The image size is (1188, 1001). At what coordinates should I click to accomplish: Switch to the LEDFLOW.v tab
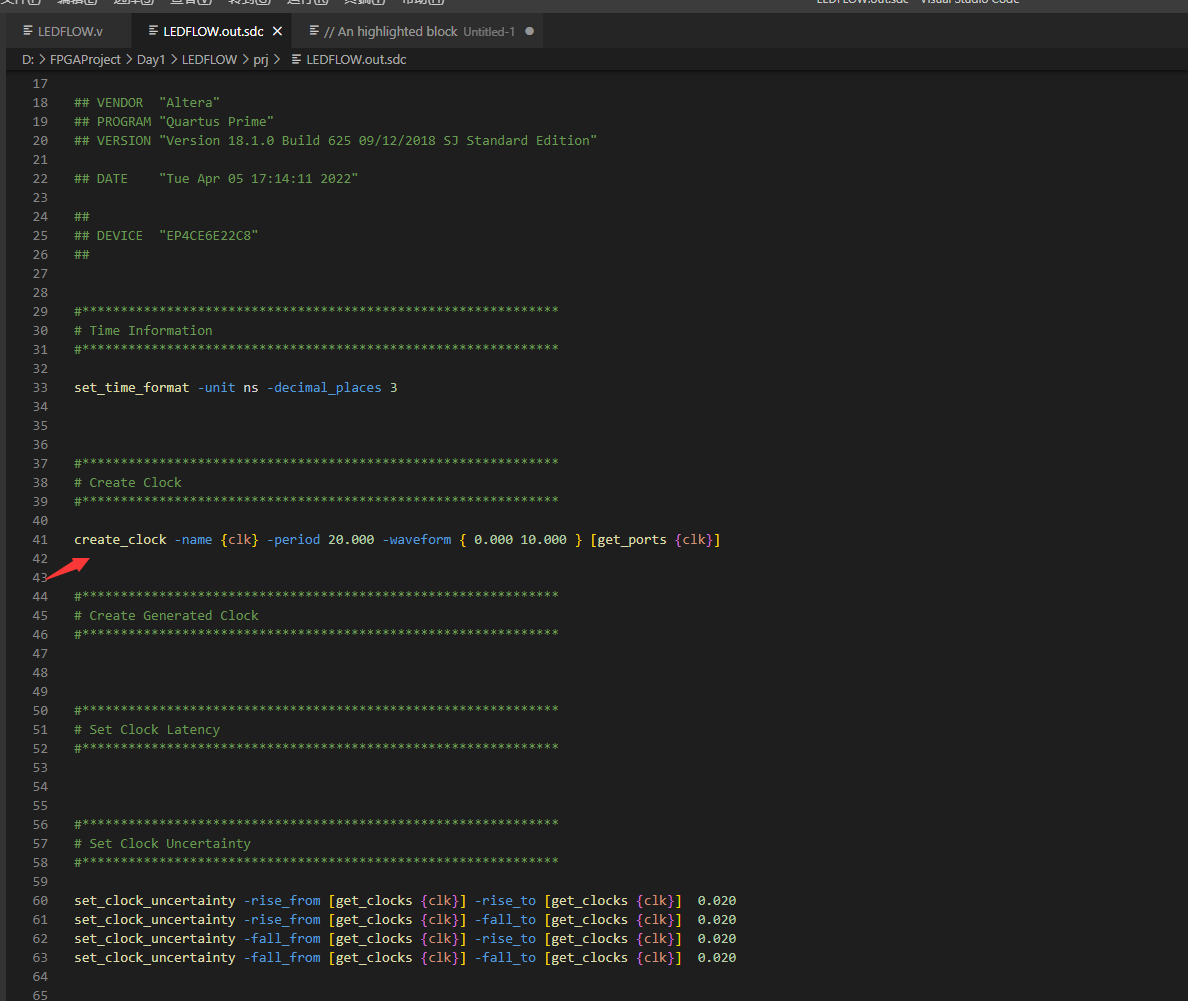(x=69, y=32)
